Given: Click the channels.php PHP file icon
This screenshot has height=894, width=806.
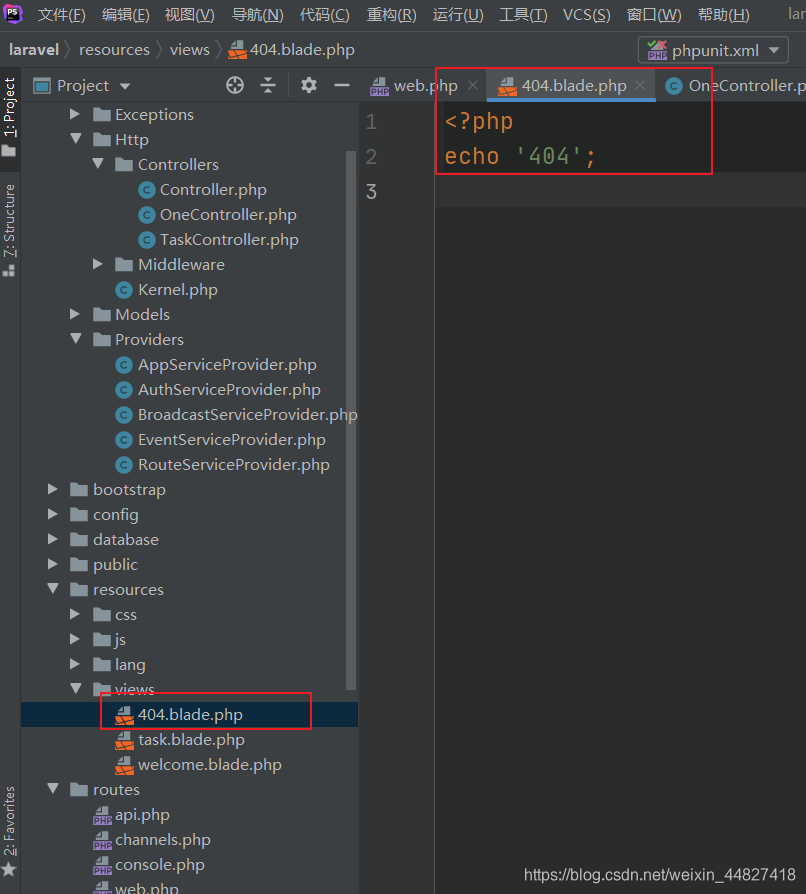Looking at the screenshot, I should coord(103,840).
